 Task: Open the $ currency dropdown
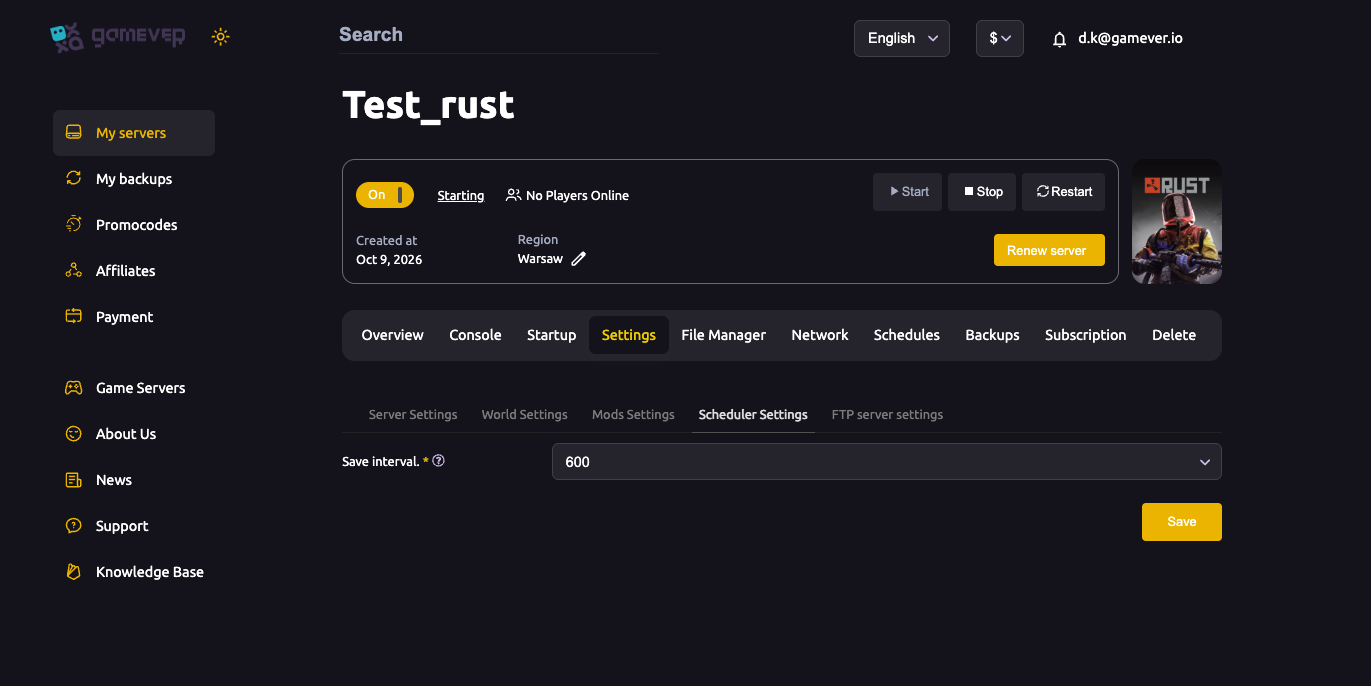coord(1000,38)
